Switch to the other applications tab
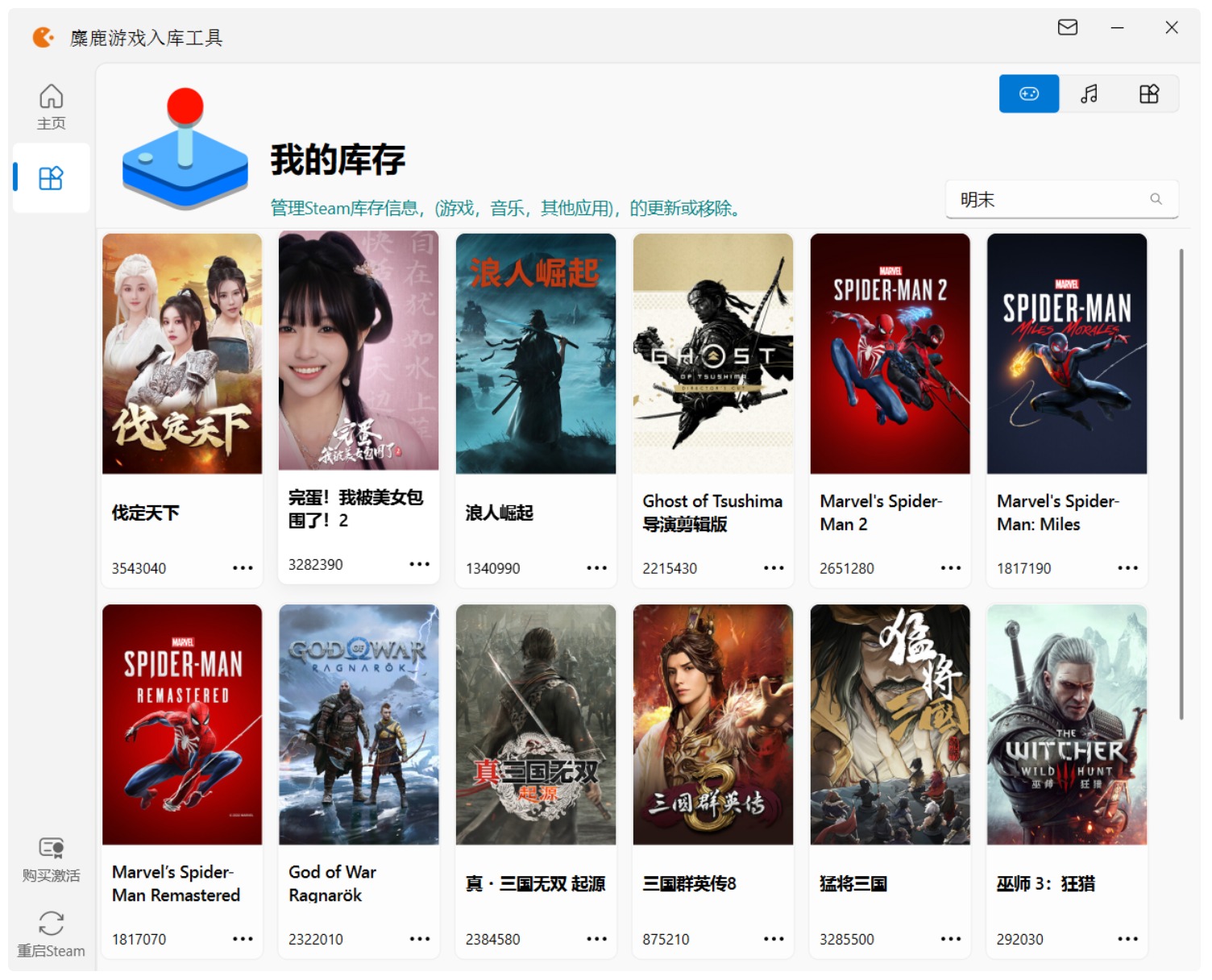 (x=1149, y=93)
